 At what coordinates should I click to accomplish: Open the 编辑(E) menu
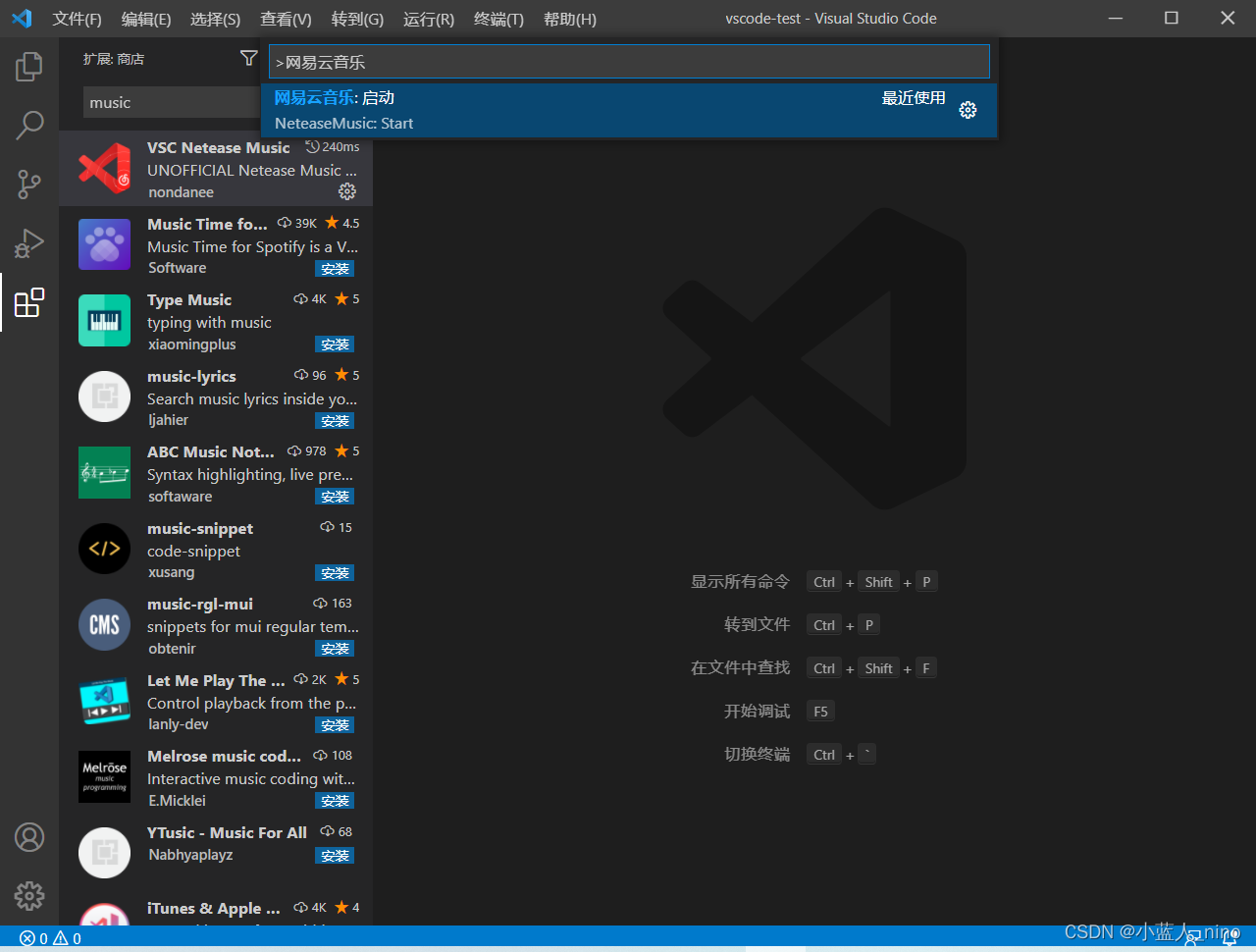pyautogui.click(x=146, y=19)
